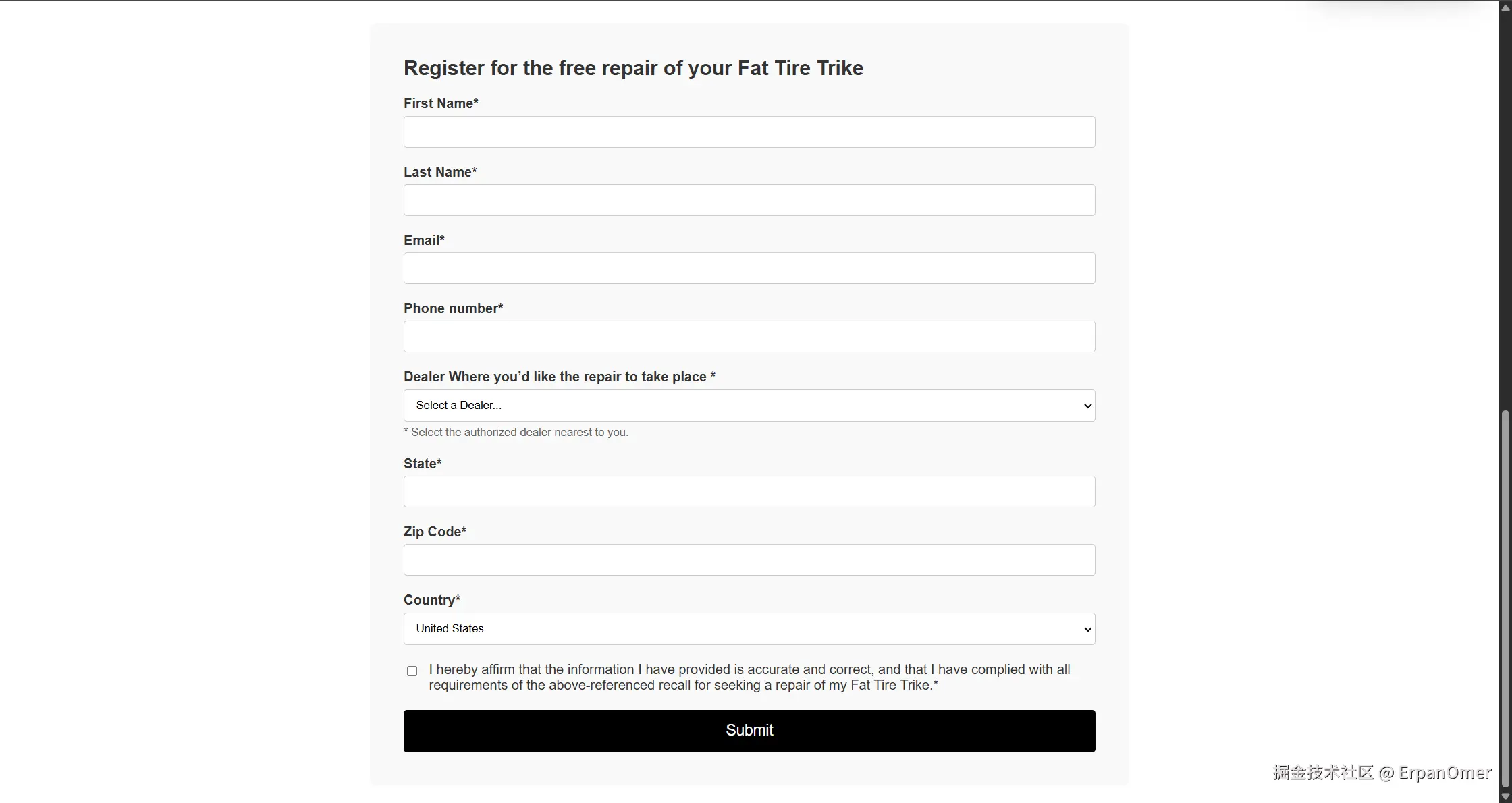Expand the 'United States' country dropdown
Viewport: 1512px width, 803px height.
pos(749,629)
